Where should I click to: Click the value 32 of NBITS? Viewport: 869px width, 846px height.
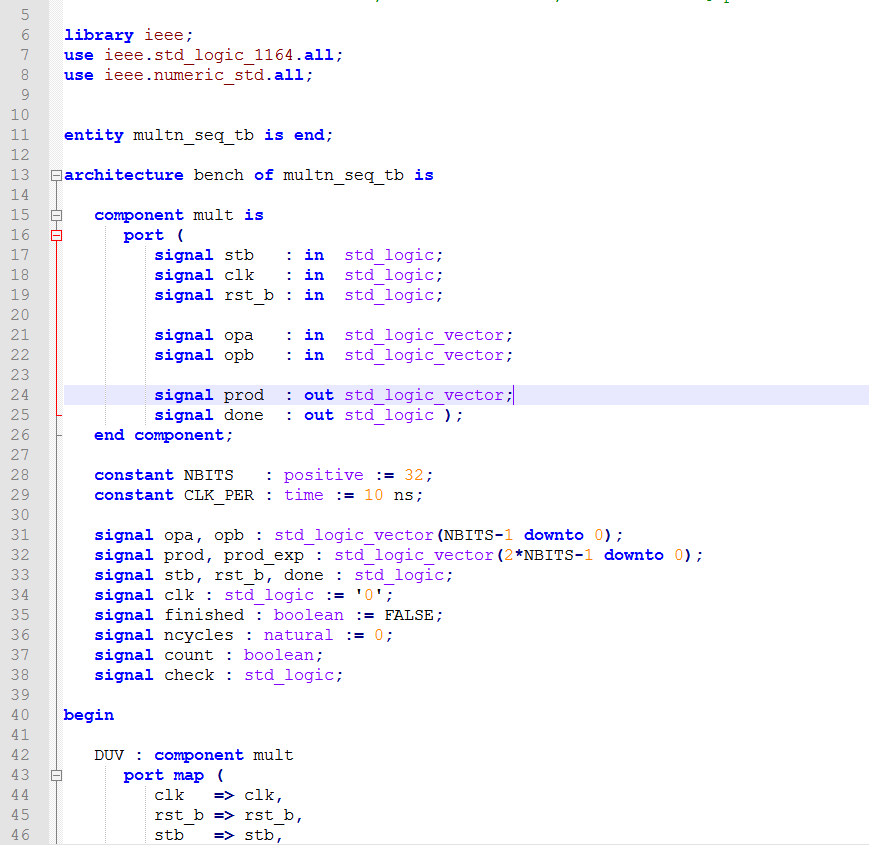414,475
